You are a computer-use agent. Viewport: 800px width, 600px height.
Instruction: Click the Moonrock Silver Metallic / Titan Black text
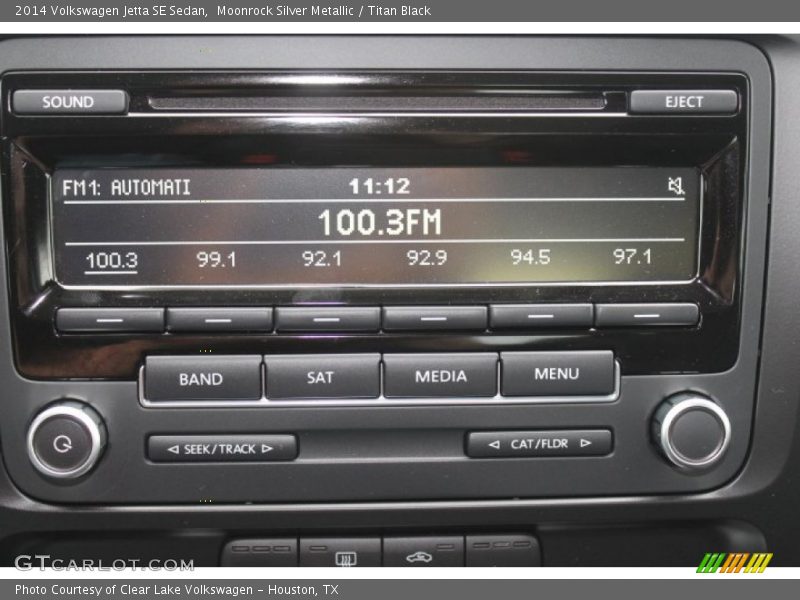[x=323, y=11]
